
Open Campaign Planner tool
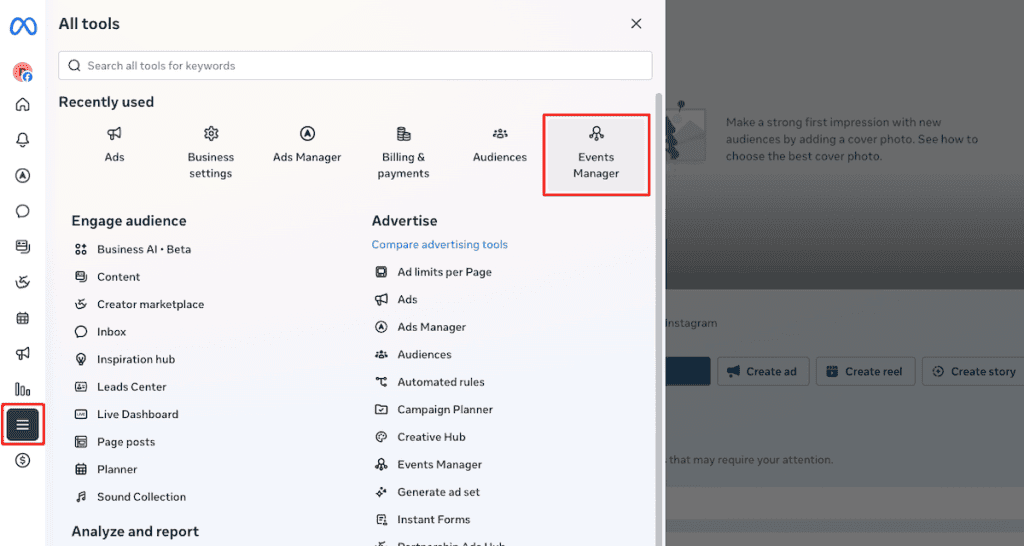point(434,409)
